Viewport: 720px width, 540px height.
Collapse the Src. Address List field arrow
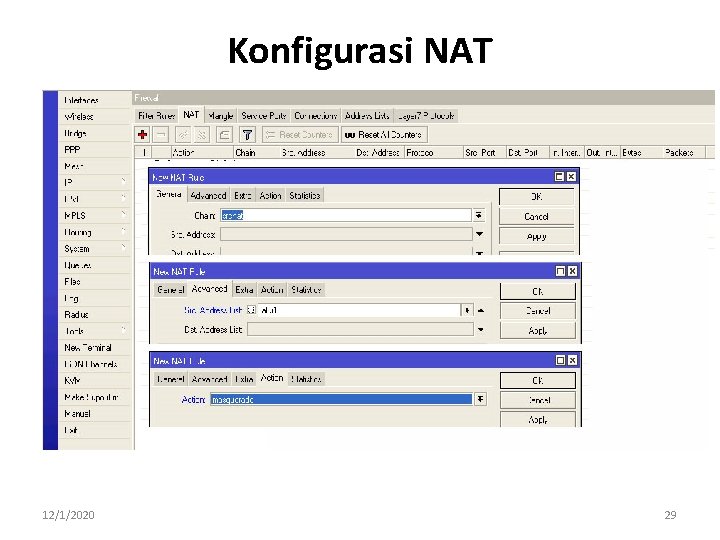pyautogui.click(x=481, y=310)
